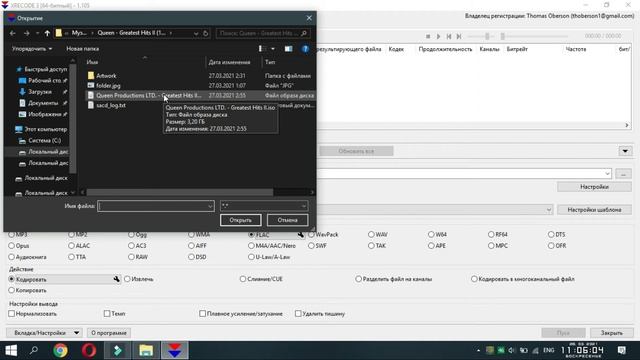Go forward in the Open dialog
This screenshot has width=640, height=360.
pos(27,33)
